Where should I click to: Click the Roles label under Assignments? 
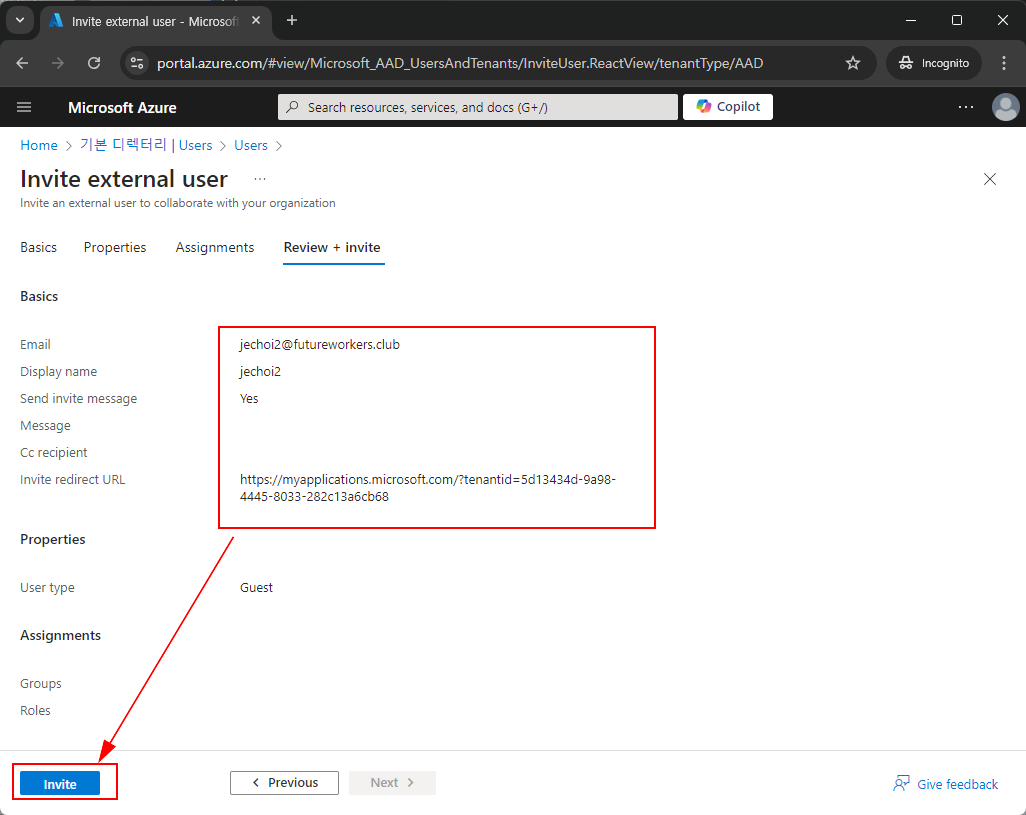coord(35,710)
